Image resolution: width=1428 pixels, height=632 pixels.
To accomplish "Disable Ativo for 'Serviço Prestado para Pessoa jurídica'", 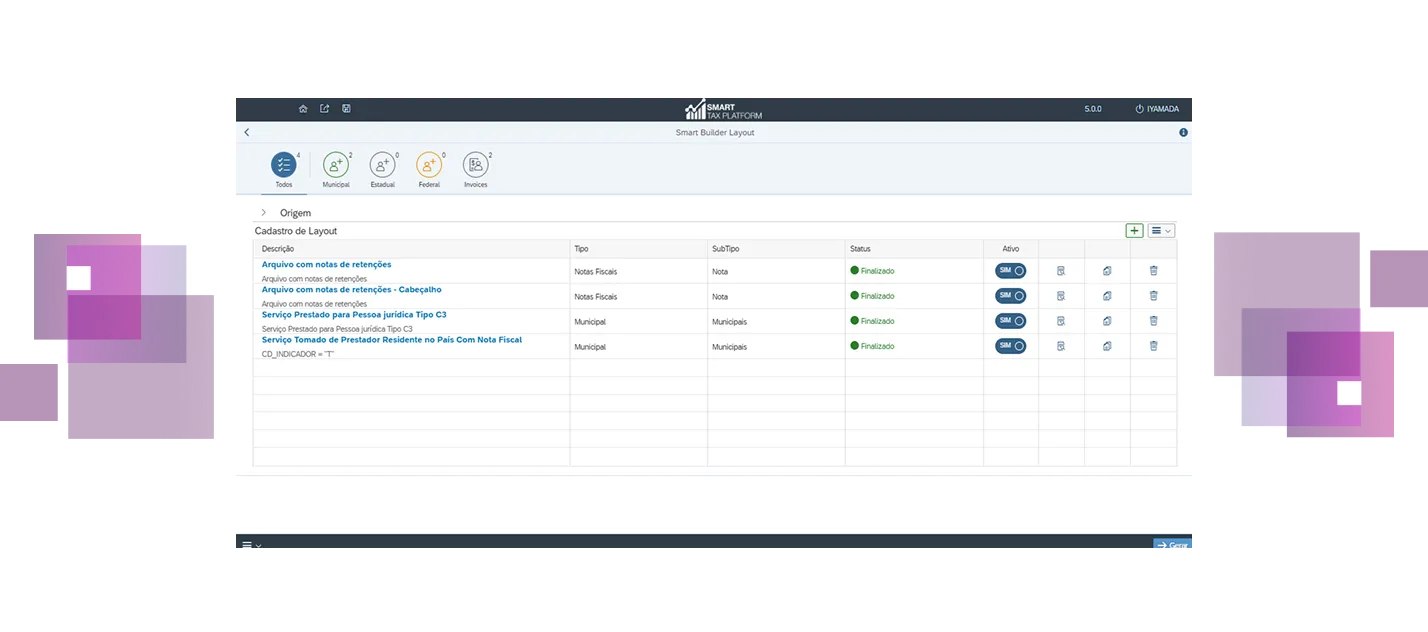I will (x=1011, y=321).
